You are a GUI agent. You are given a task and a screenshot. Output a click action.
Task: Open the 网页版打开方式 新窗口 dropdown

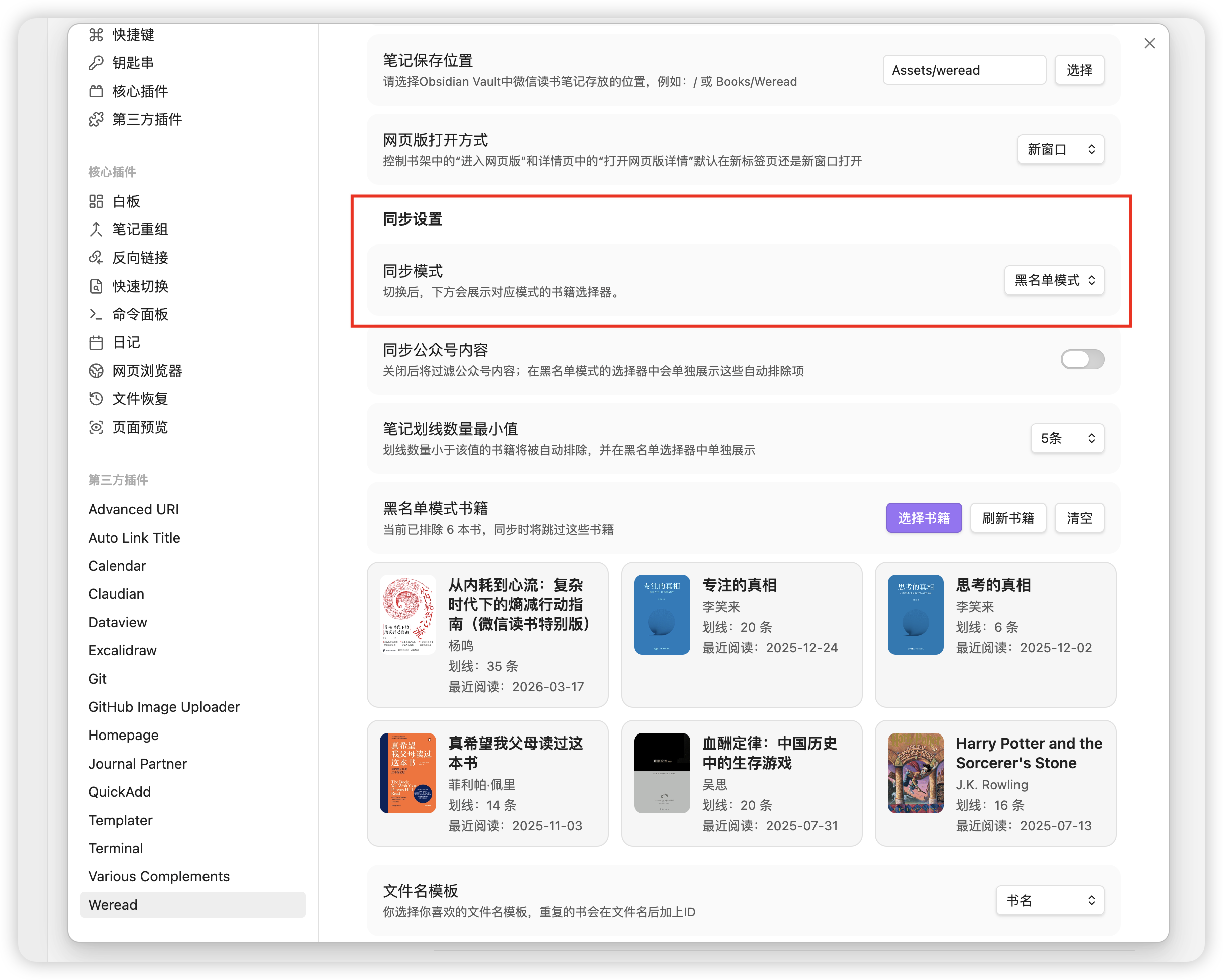pos(1060,149)
